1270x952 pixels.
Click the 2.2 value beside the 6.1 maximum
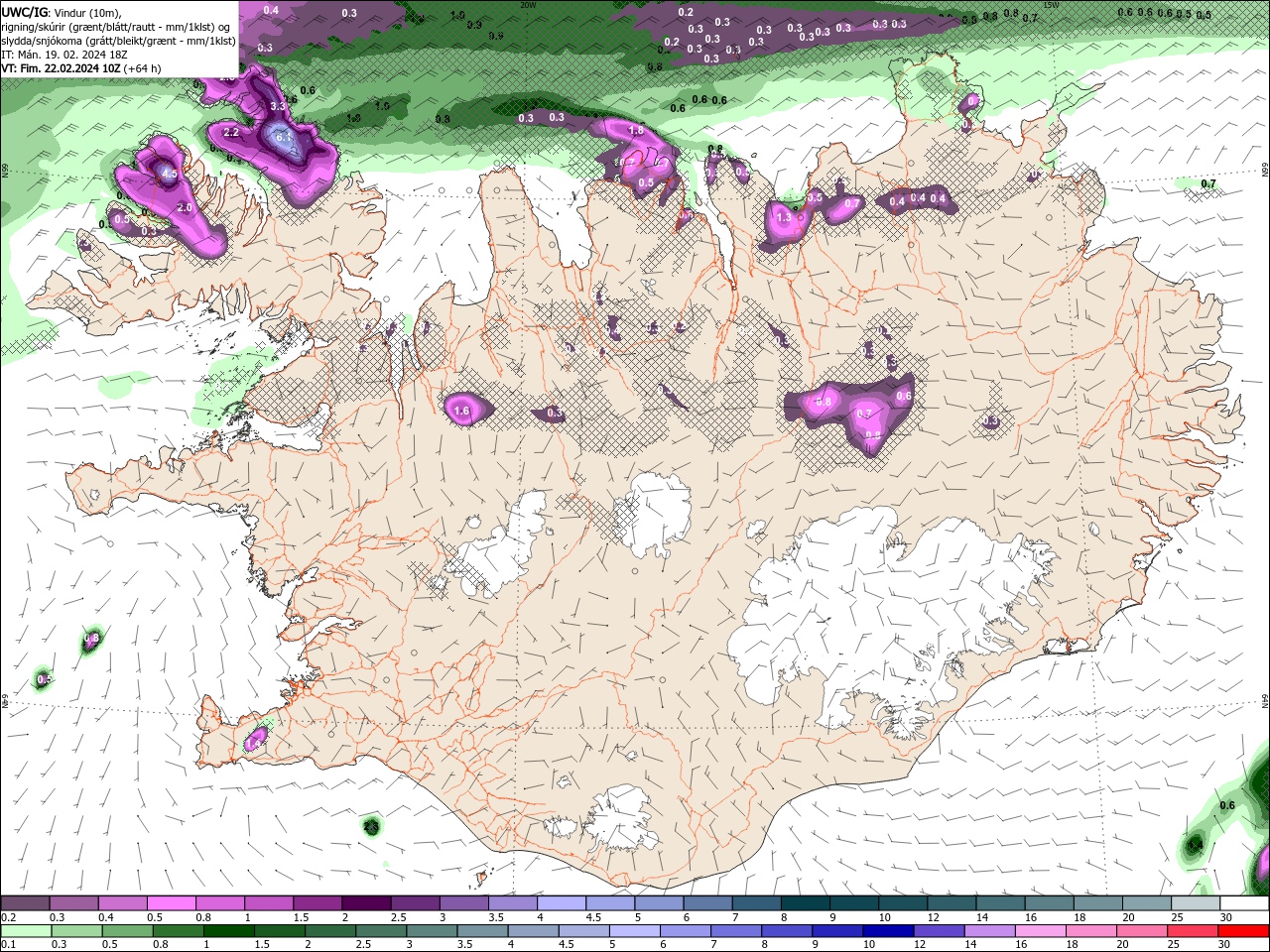click(x=232, y=132)
